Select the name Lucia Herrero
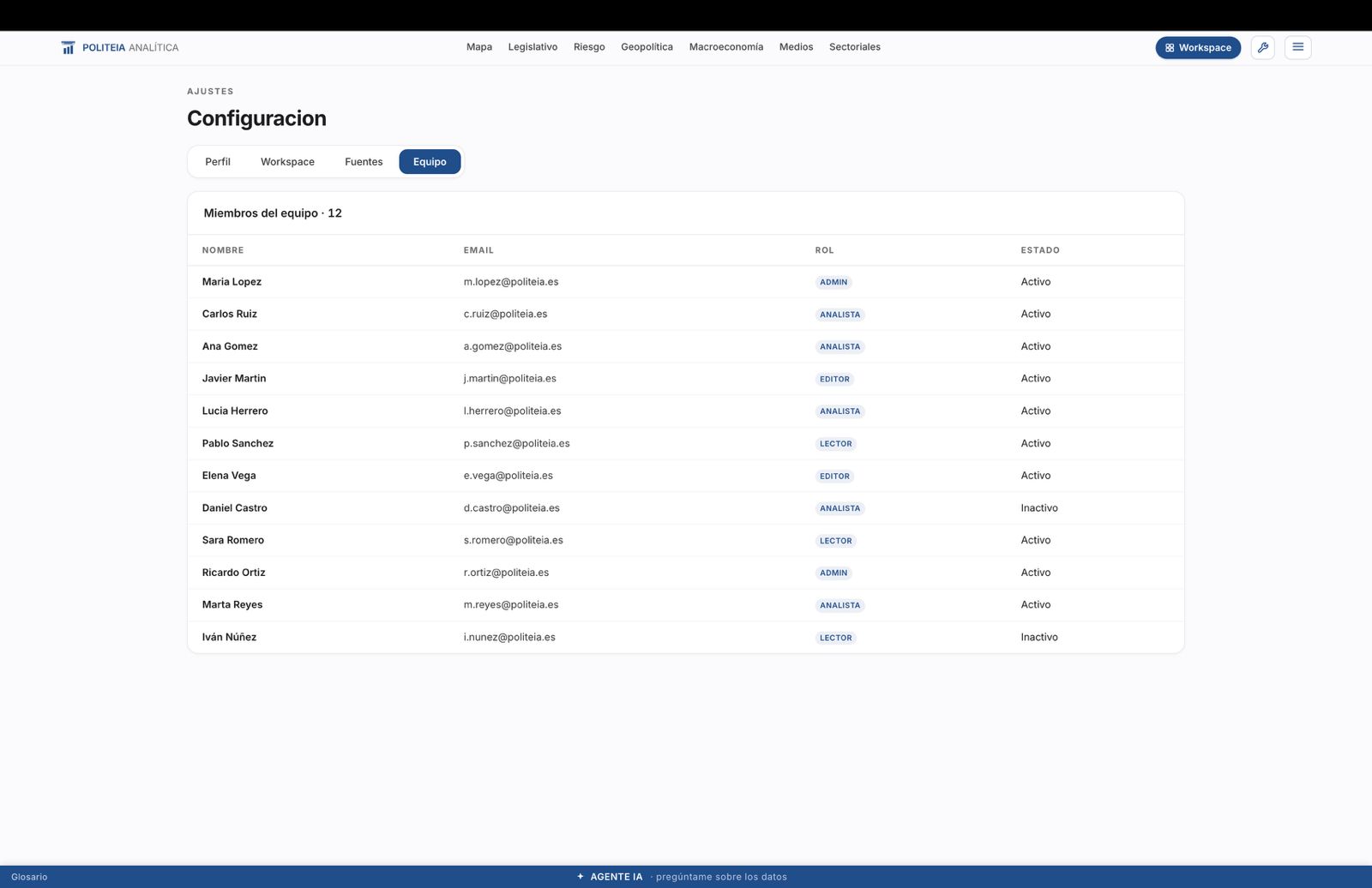 click(x=235, y=411)
